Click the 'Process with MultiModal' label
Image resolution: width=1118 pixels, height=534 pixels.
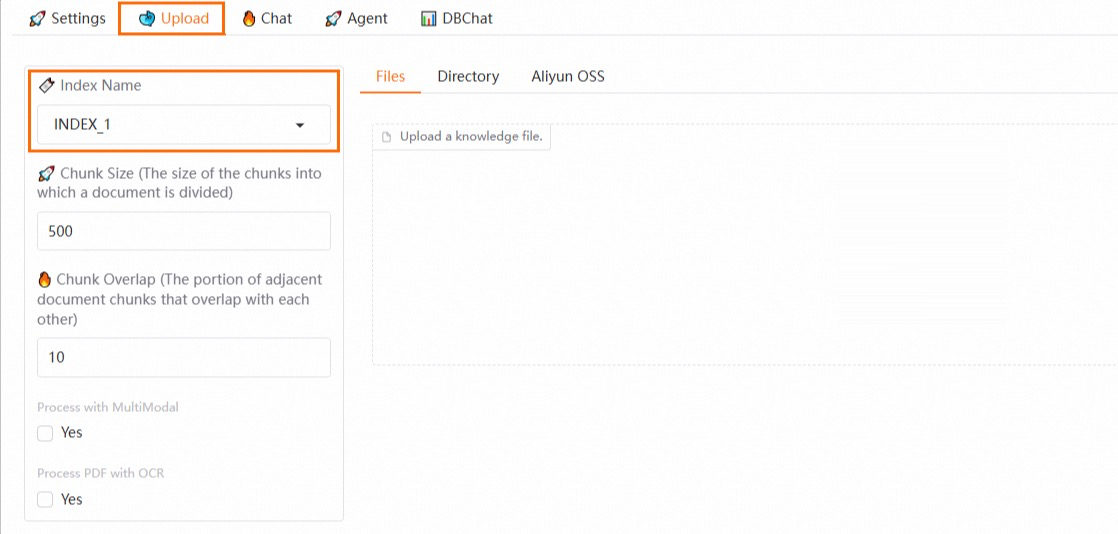pyautogui.click(x=108, y=407)
